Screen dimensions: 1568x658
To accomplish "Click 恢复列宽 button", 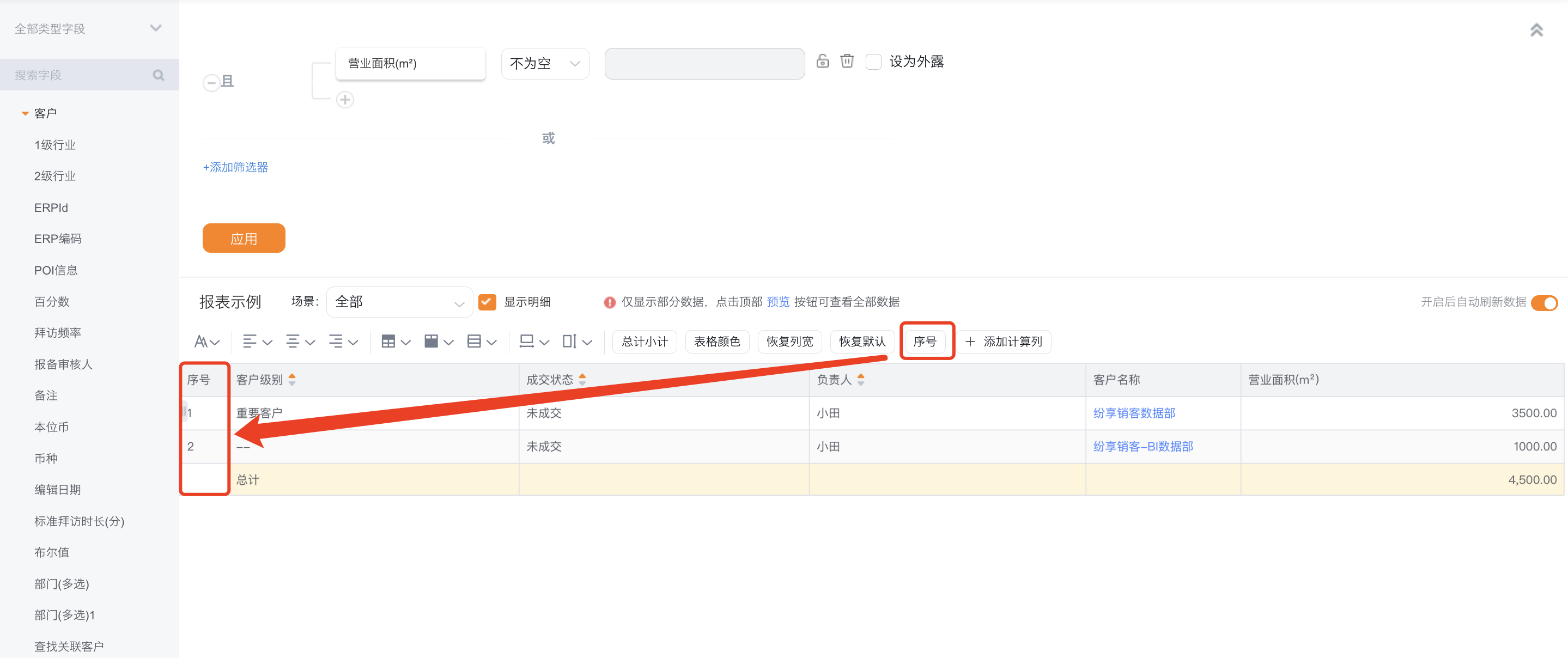I will [x=790, y=342].
